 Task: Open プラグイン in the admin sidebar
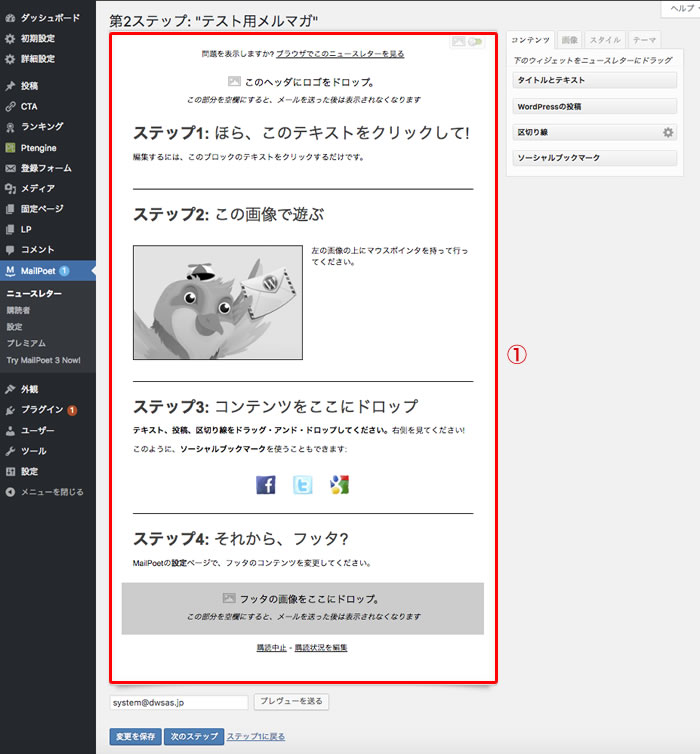42,410
